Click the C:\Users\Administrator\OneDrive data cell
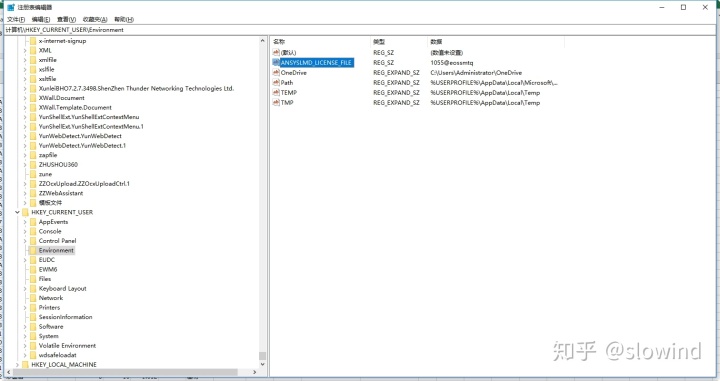This screenshot has width=720, height=381. 476,73
